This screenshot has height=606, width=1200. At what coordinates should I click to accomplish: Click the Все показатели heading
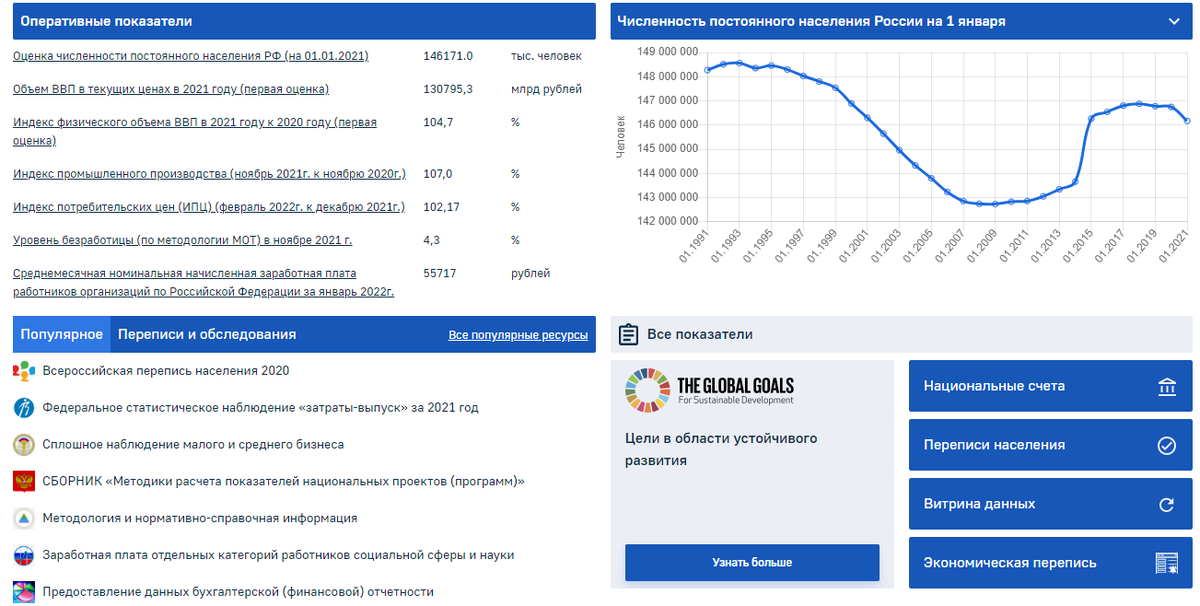coord(700,334)
